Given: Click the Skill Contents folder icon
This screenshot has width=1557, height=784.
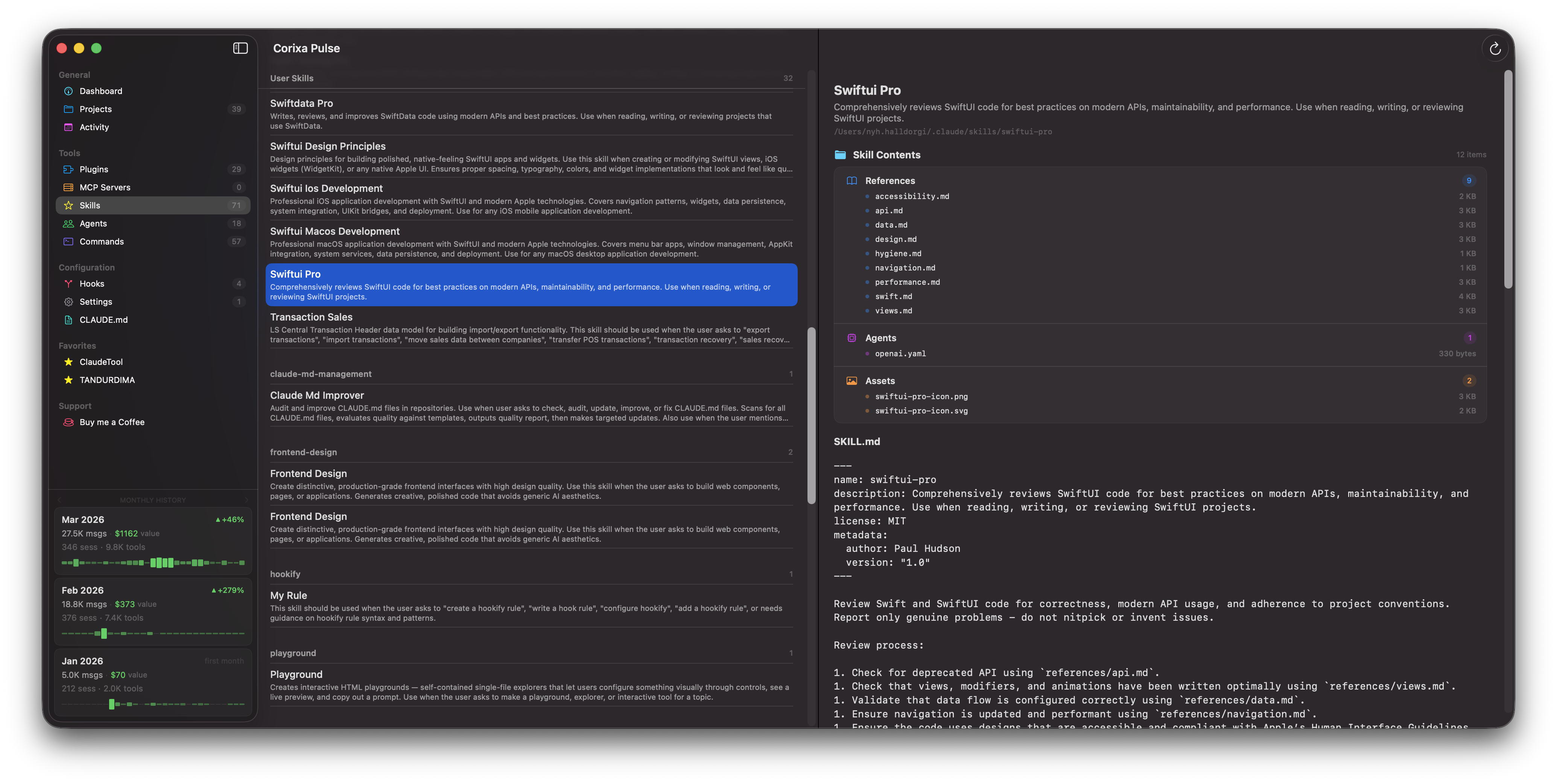Looking at the screenshot, I should 840,155.
